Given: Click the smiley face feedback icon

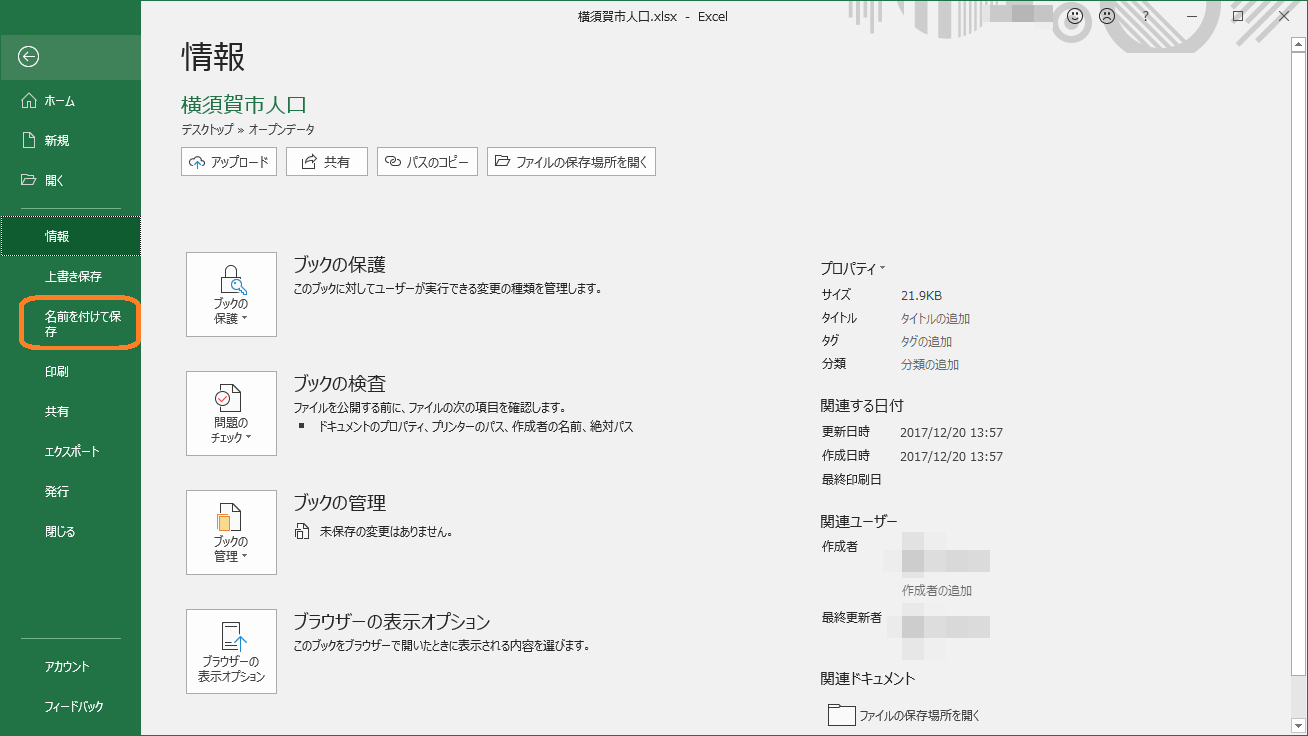Looking at the screenshot, I should [1075, 16].
